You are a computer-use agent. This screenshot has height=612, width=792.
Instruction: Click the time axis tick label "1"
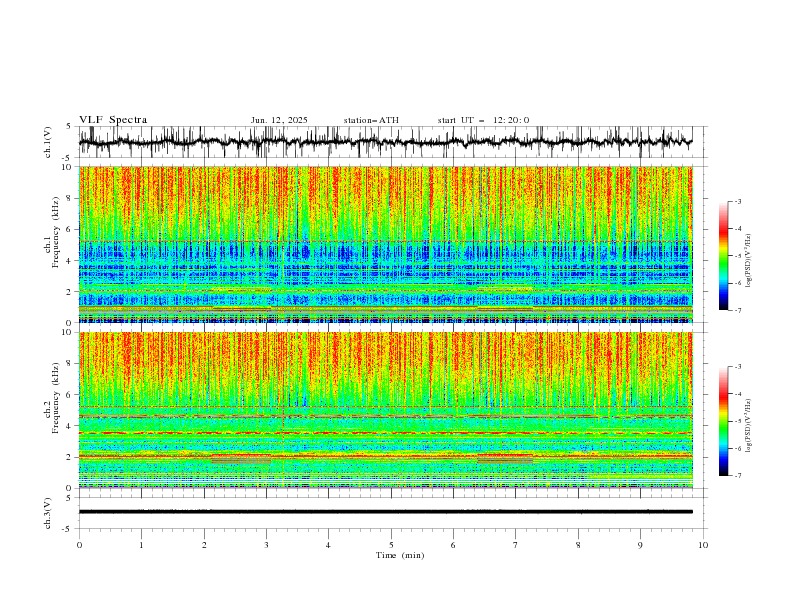point(141,545)
